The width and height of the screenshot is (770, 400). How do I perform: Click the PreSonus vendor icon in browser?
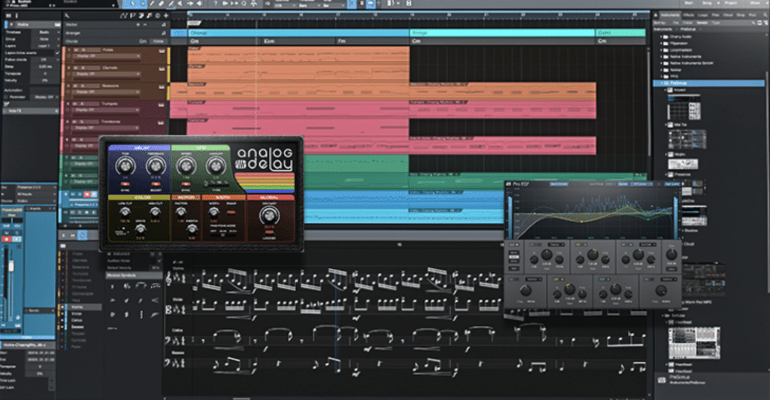tap(666, 83)
